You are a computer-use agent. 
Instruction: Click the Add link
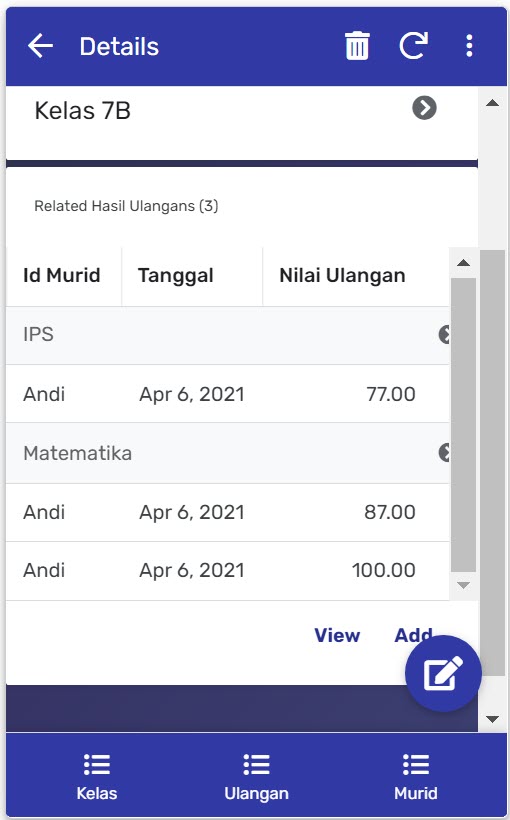click(x=413, y=635)
